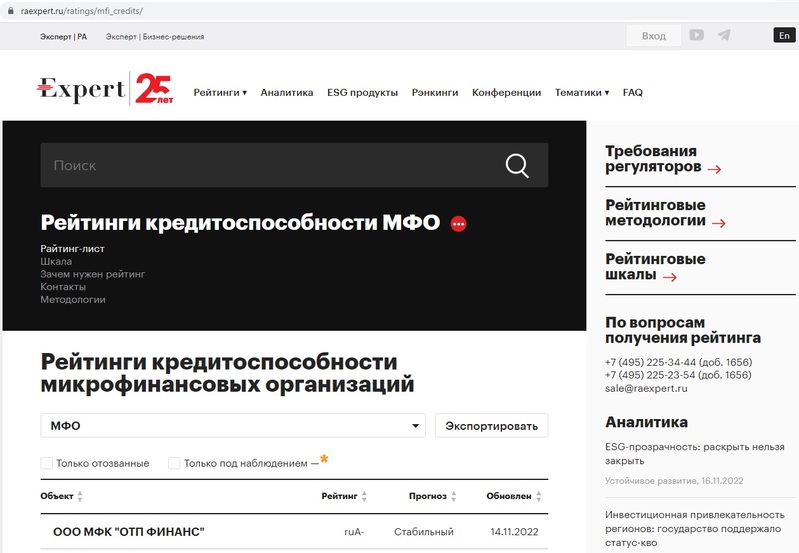Open the YouTube icon link
Image resolution: width=799 pixels, height=553 pixels.
[696, 35]
